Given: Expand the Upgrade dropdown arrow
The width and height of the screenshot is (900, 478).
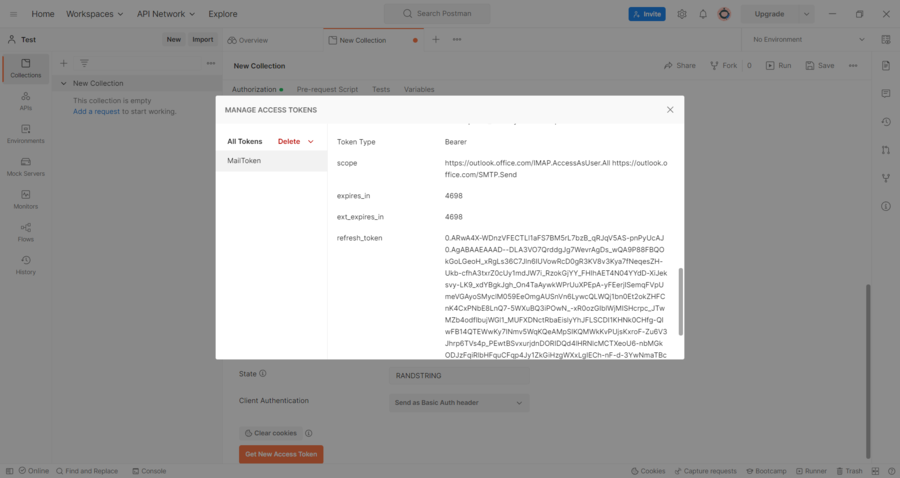Looking at the screenshot, I should [x=806, y=14].
